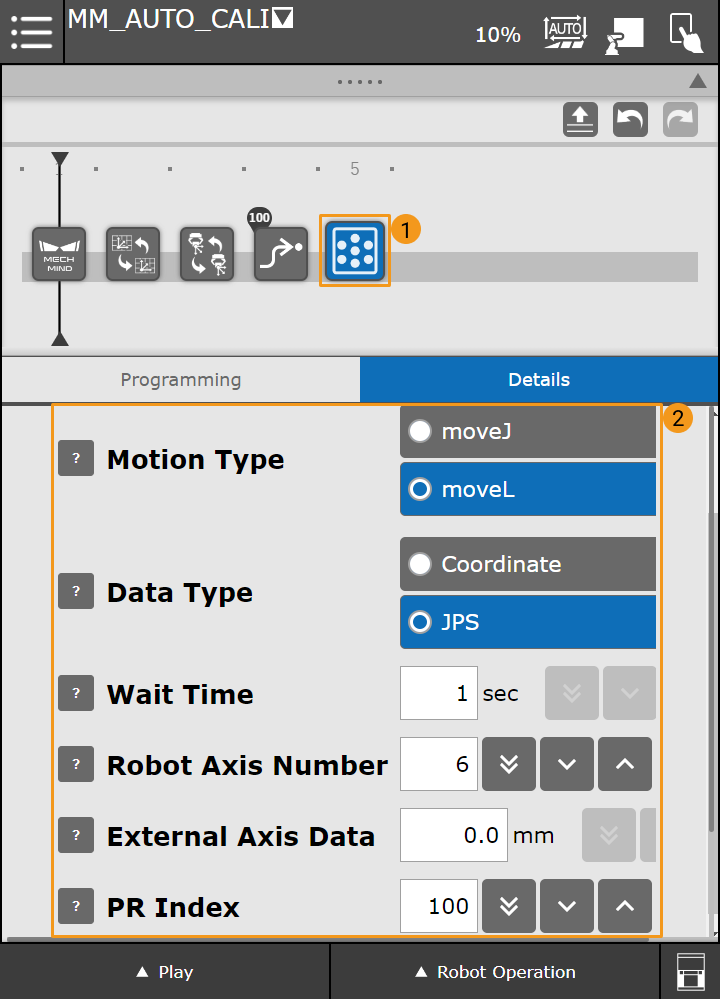Increase the Robot Axis Number value
Screen dimensions: 720x999
click(x=625, y=765)
